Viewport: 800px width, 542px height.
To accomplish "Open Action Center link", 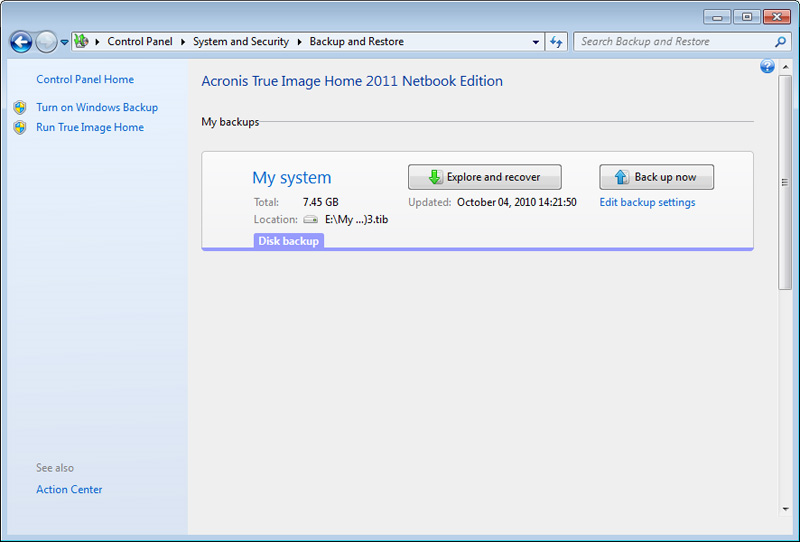I will pyautogui.click(x=69, y=489).
